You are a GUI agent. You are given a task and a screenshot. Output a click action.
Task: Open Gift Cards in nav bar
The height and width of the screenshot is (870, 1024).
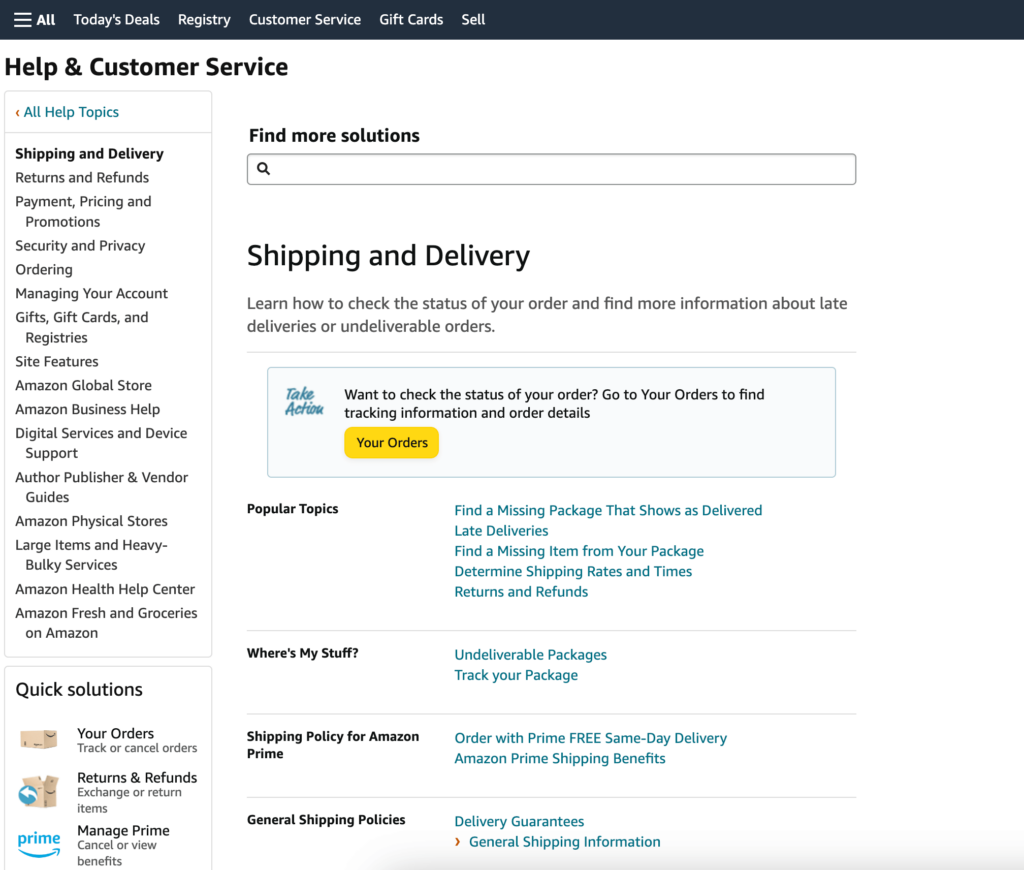[x=411, y=20]
